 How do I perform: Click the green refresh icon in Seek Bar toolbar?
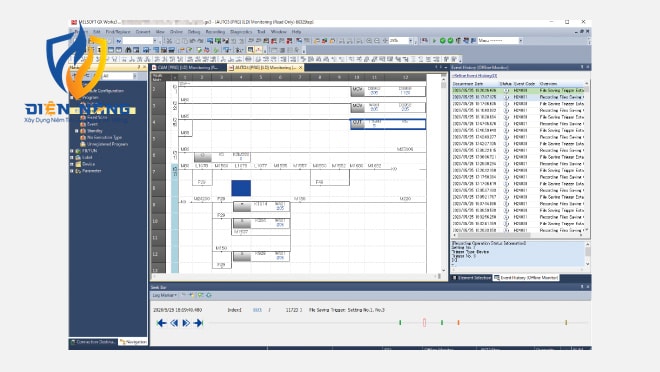coord(209,295)
